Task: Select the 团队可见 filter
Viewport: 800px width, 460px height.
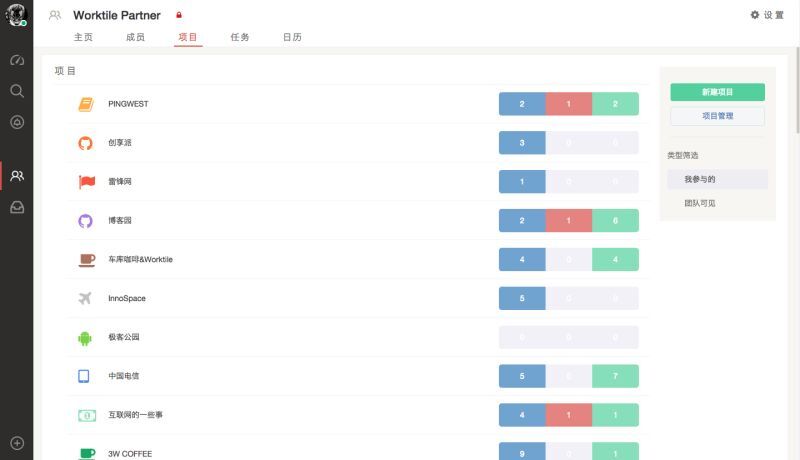Action: click(x=700, y=203)
